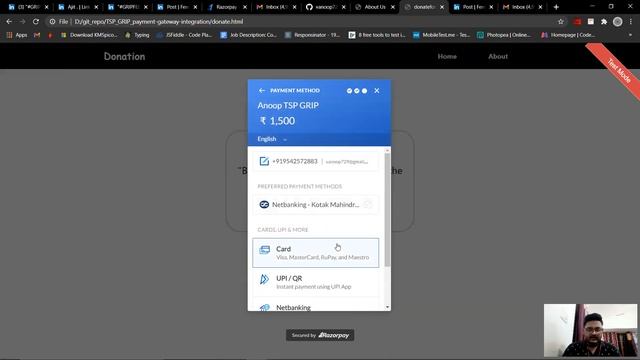Click the address bar URL field
The image size is (640, 360).
click(306, 22)
